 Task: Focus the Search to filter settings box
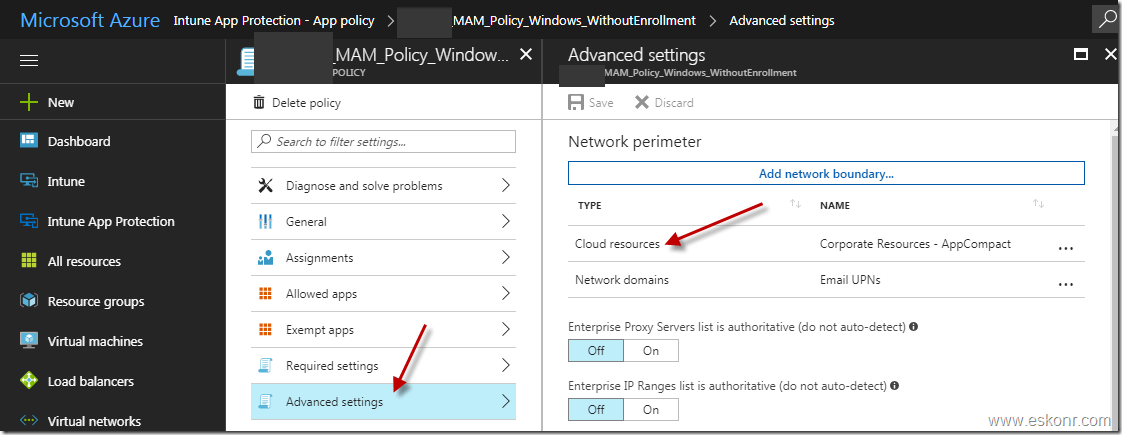384,142
